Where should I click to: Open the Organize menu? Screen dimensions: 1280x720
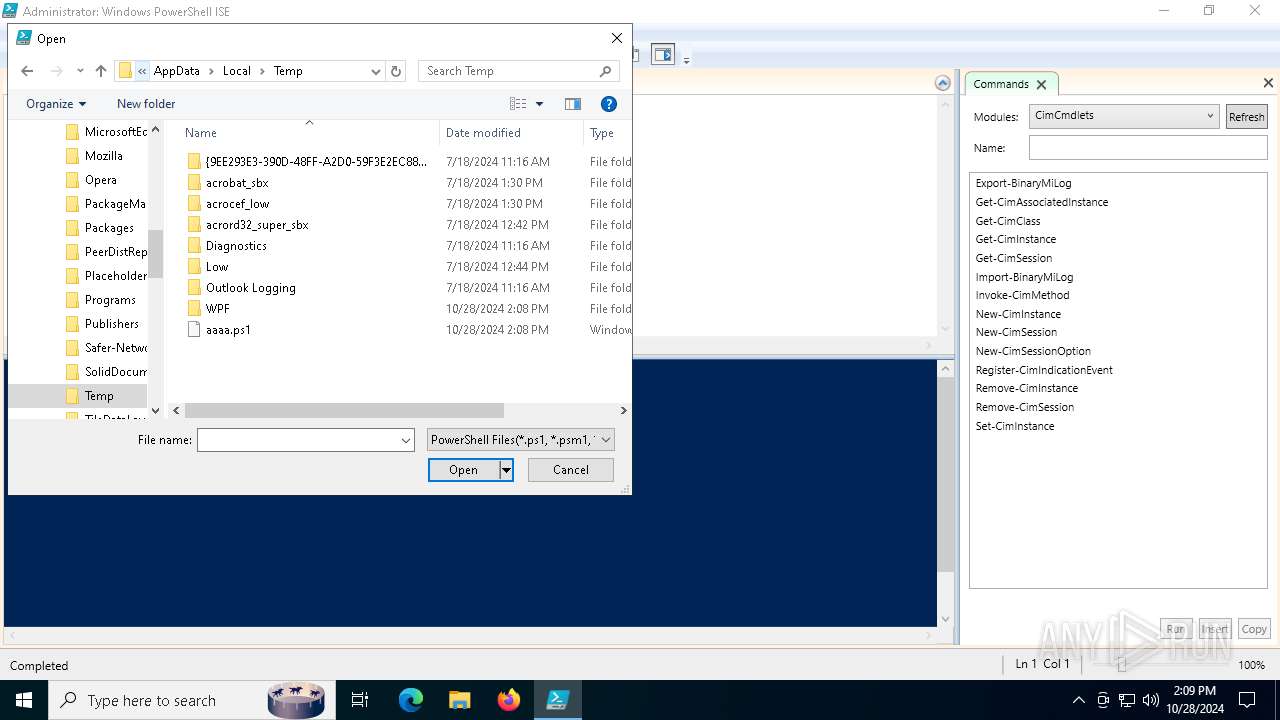click(x=56, y=104)
